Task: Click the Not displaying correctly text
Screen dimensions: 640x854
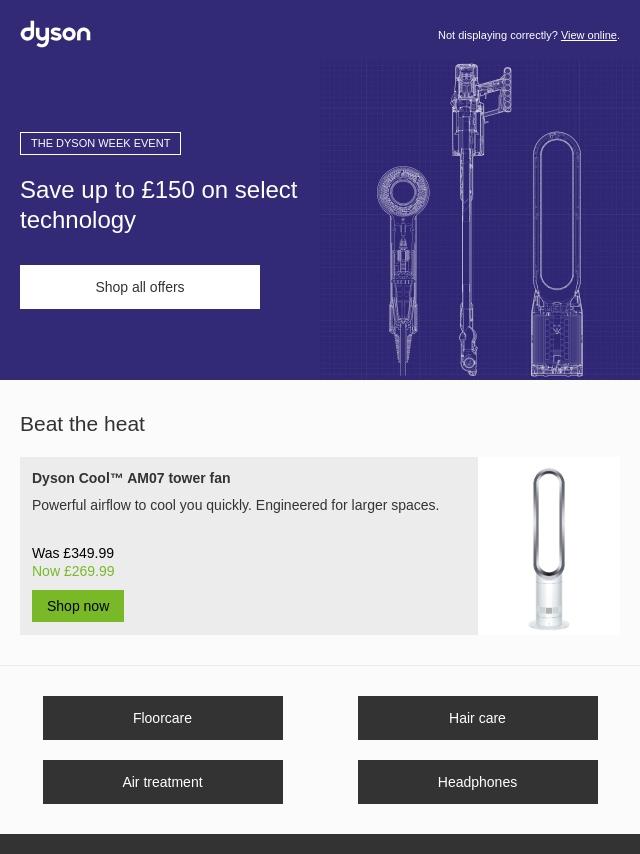Action: [x=498, y=35]
